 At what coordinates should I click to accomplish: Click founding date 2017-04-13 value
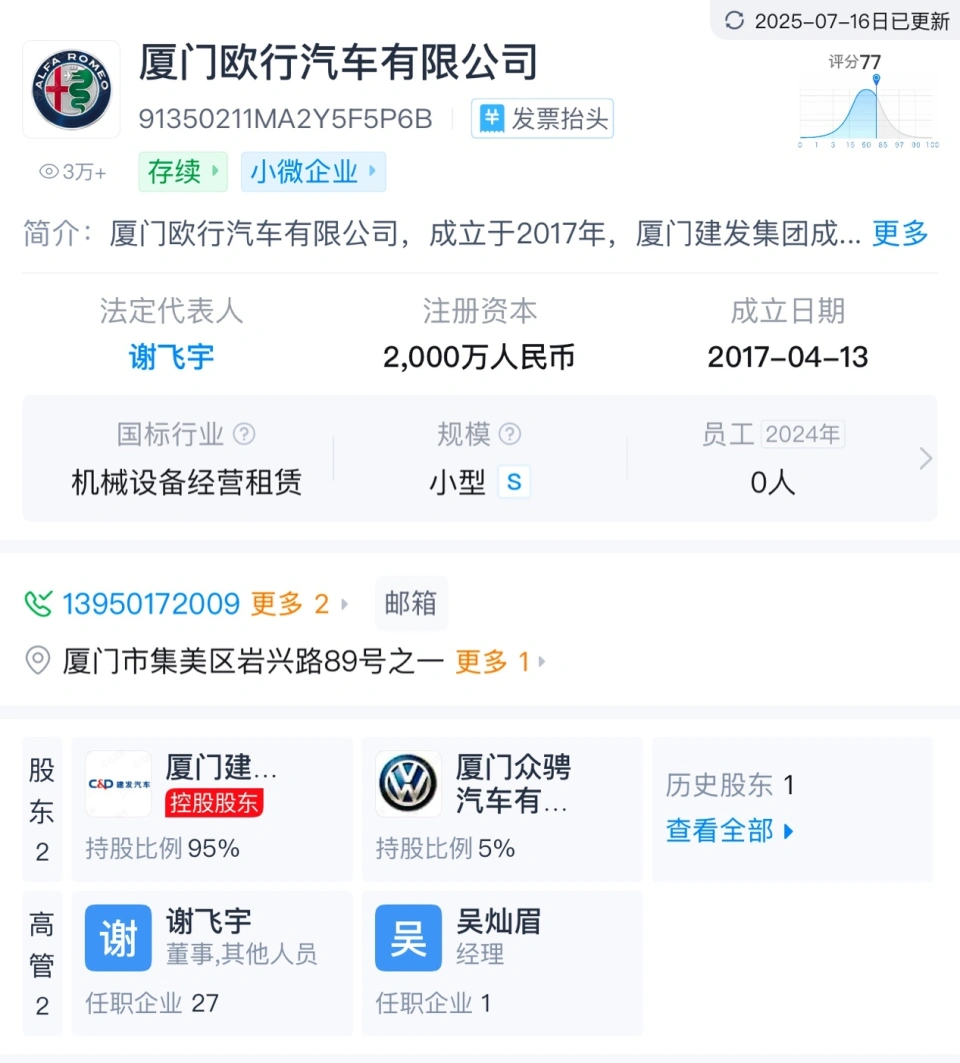[x=788, y=357]
